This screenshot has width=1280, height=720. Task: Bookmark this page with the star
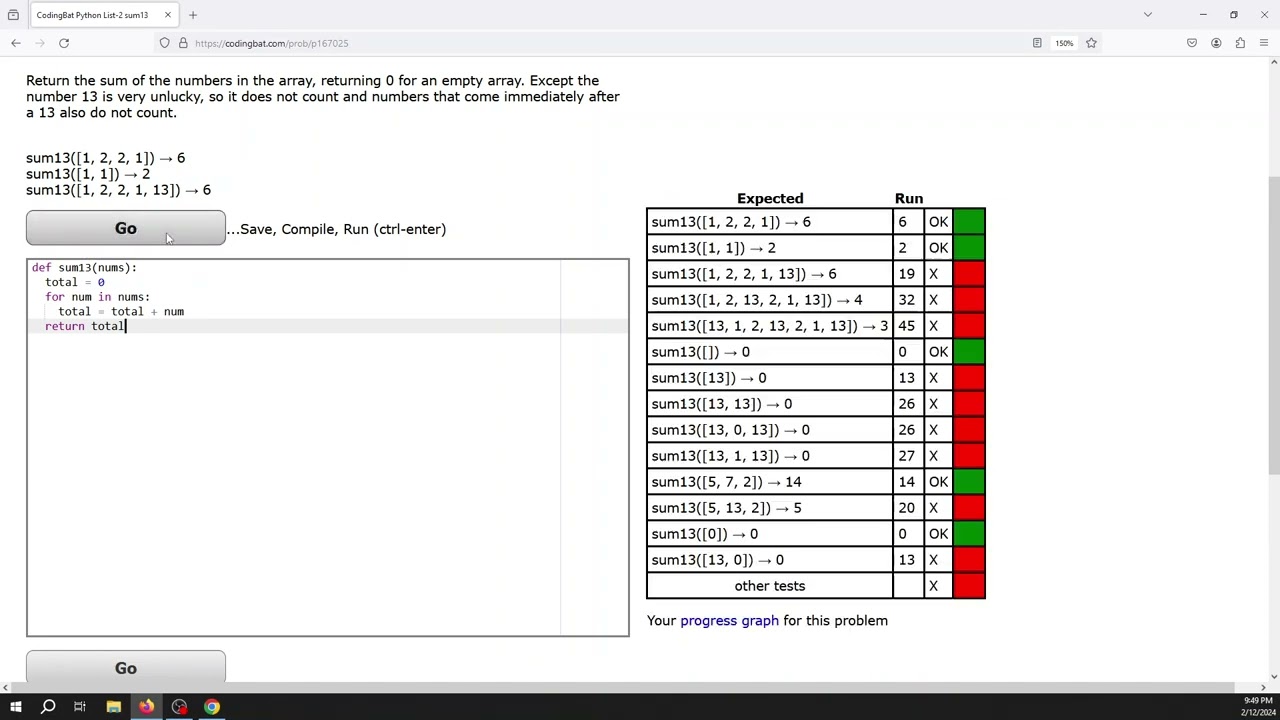click(x=1091, y=43)
